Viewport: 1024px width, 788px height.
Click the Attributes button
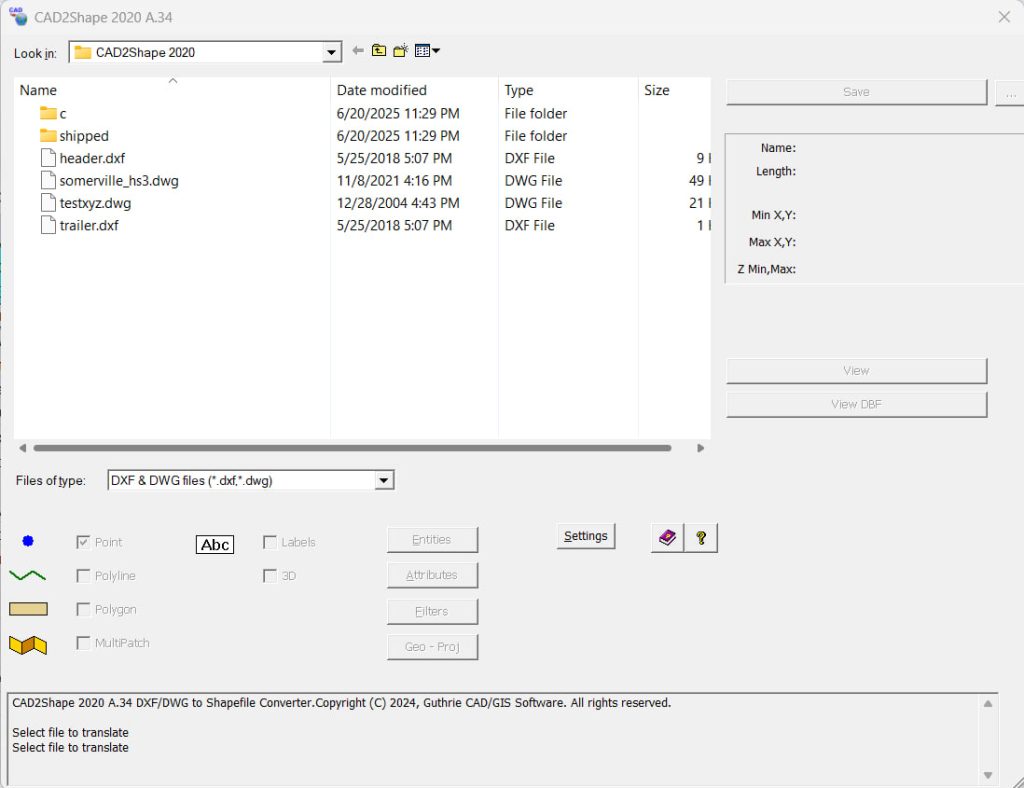432,575
